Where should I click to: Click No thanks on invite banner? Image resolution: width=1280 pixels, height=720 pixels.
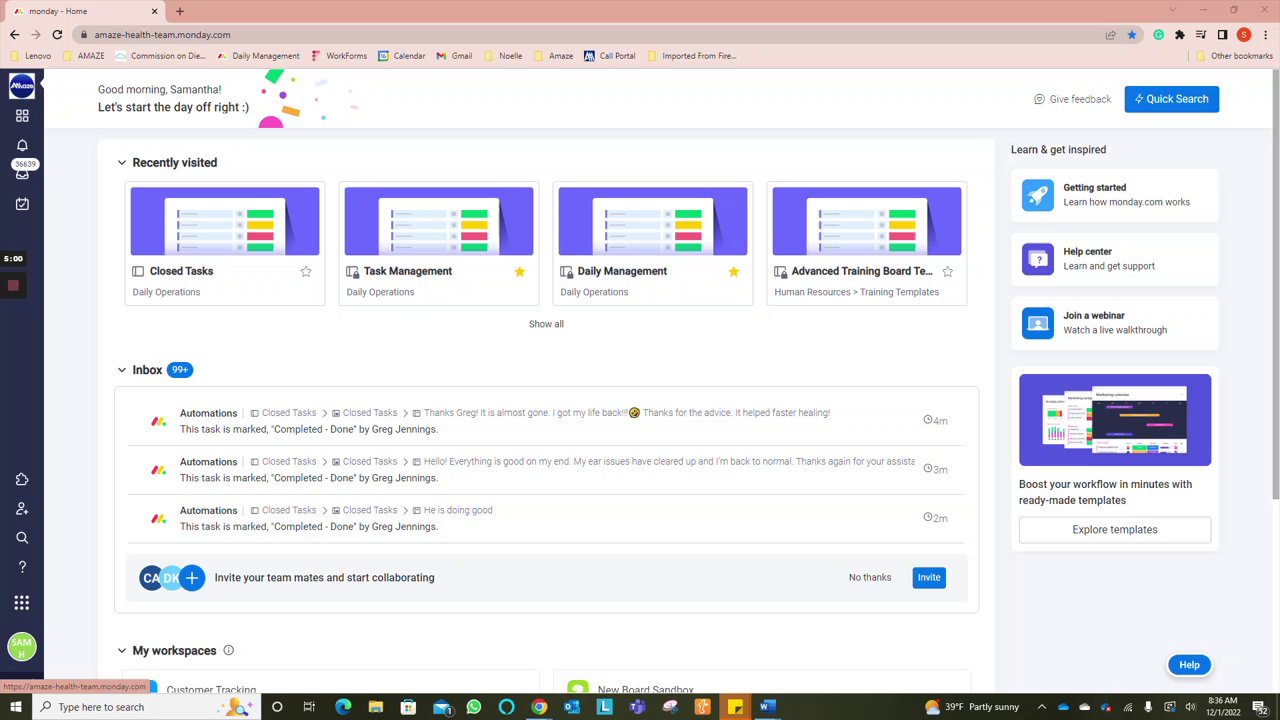[x=870, y=578]
